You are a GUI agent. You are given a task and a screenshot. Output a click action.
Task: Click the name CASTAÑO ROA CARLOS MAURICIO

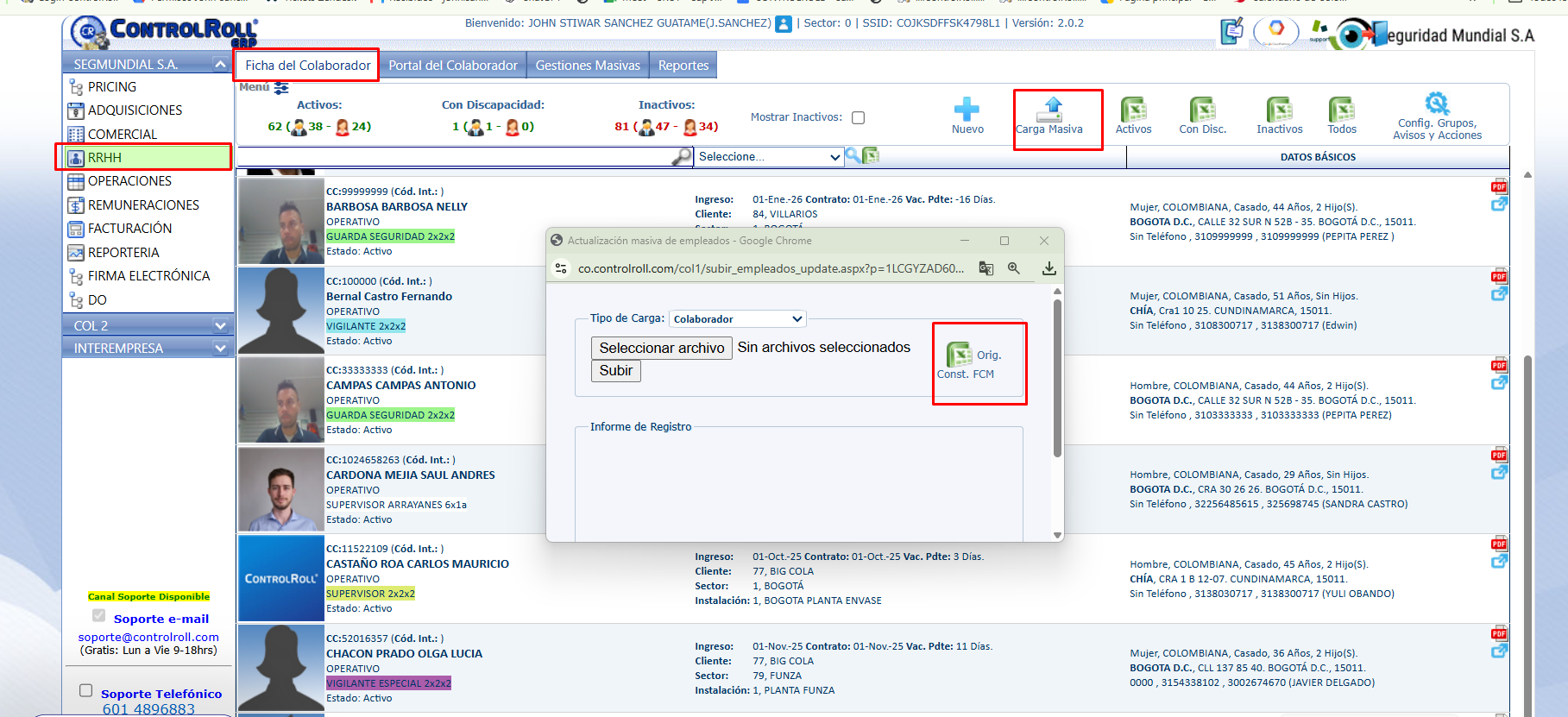click(x=418, y=564)
